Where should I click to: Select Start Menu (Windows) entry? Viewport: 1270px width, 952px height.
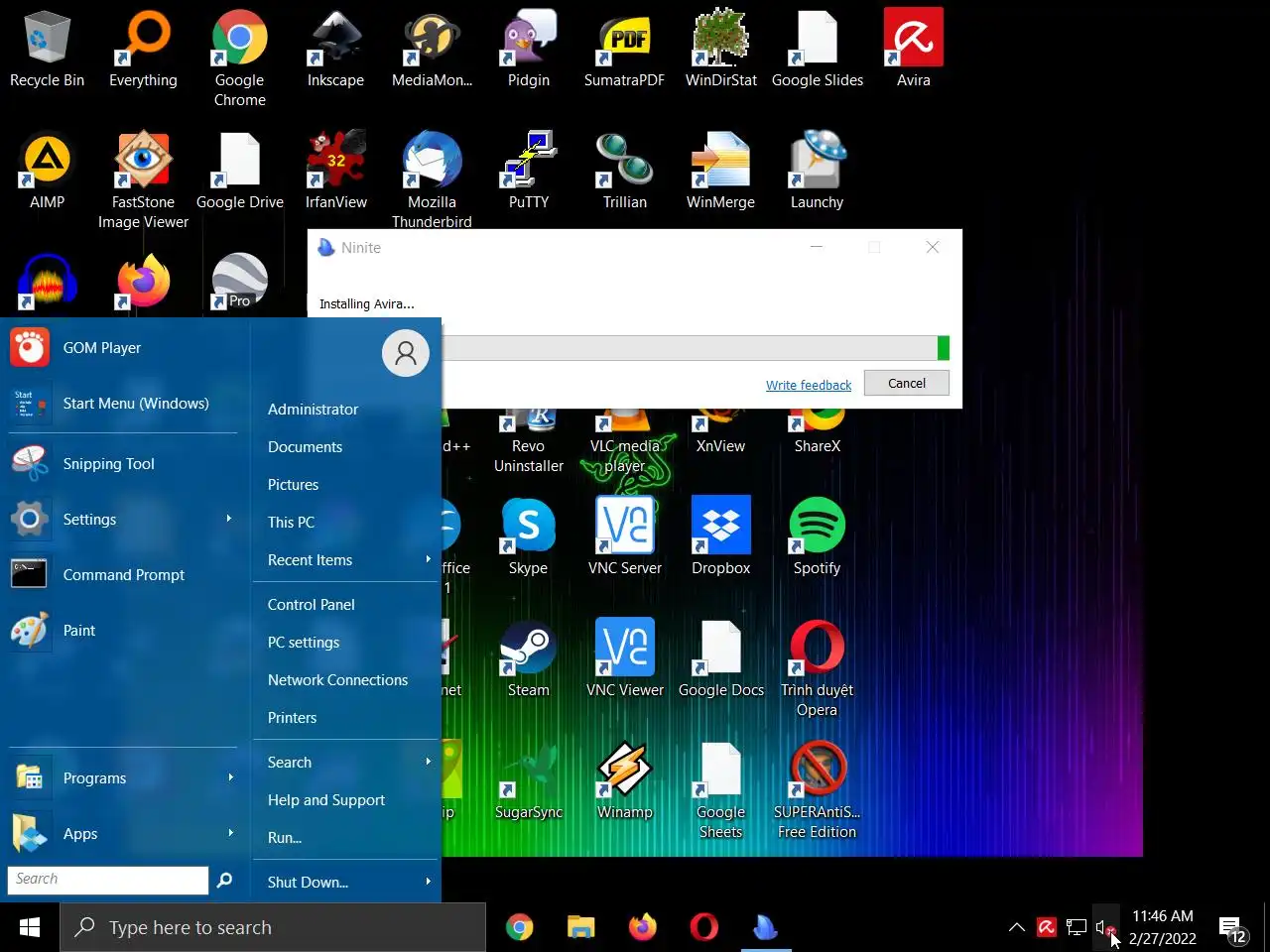coord(123,403)
